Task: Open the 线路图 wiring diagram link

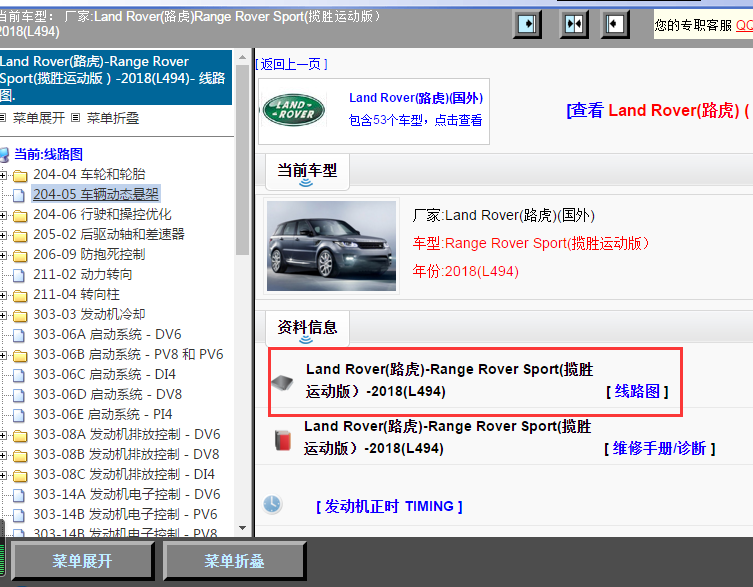Action: coord(637,391)
